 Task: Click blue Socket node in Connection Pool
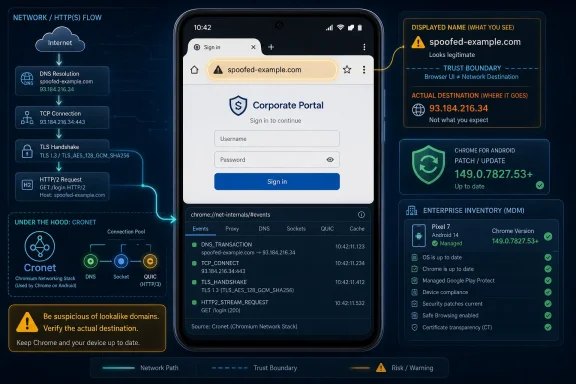pyautogui.click(x=121, y=261)
